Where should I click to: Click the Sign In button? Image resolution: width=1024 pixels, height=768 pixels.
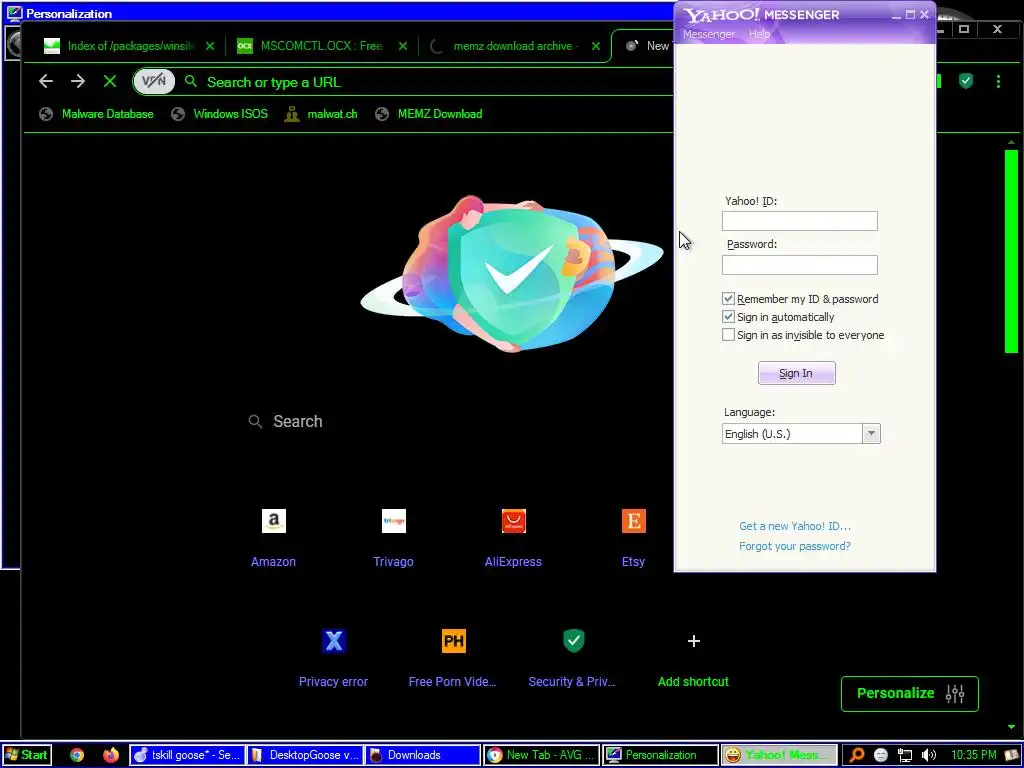tap(796, 373)
